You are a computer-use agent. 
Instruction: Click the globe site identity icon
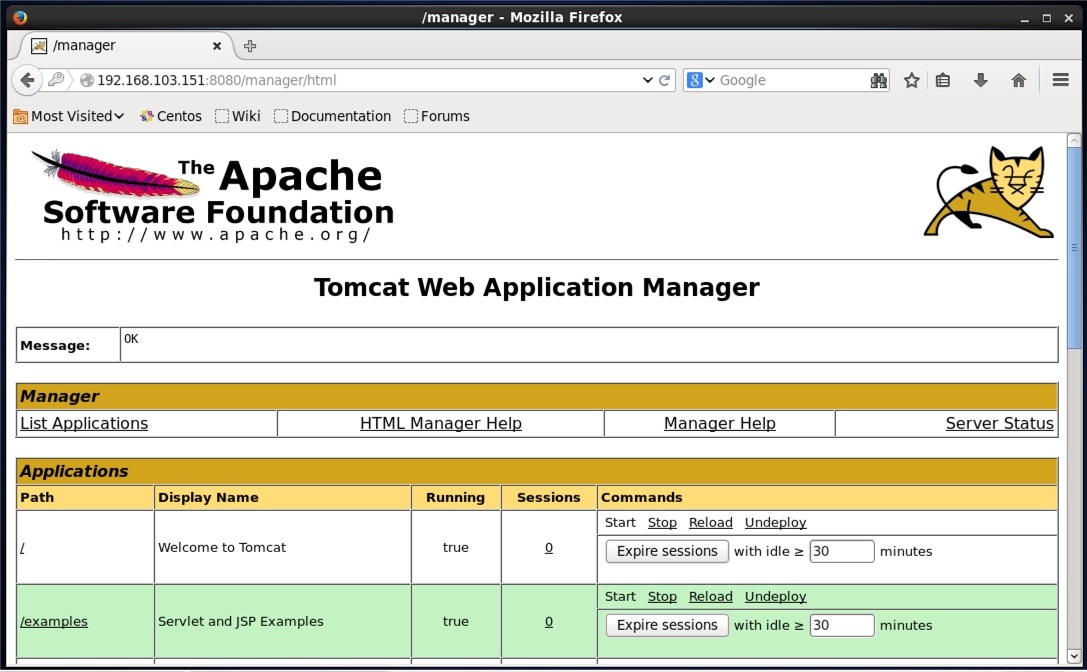[87, 80]
